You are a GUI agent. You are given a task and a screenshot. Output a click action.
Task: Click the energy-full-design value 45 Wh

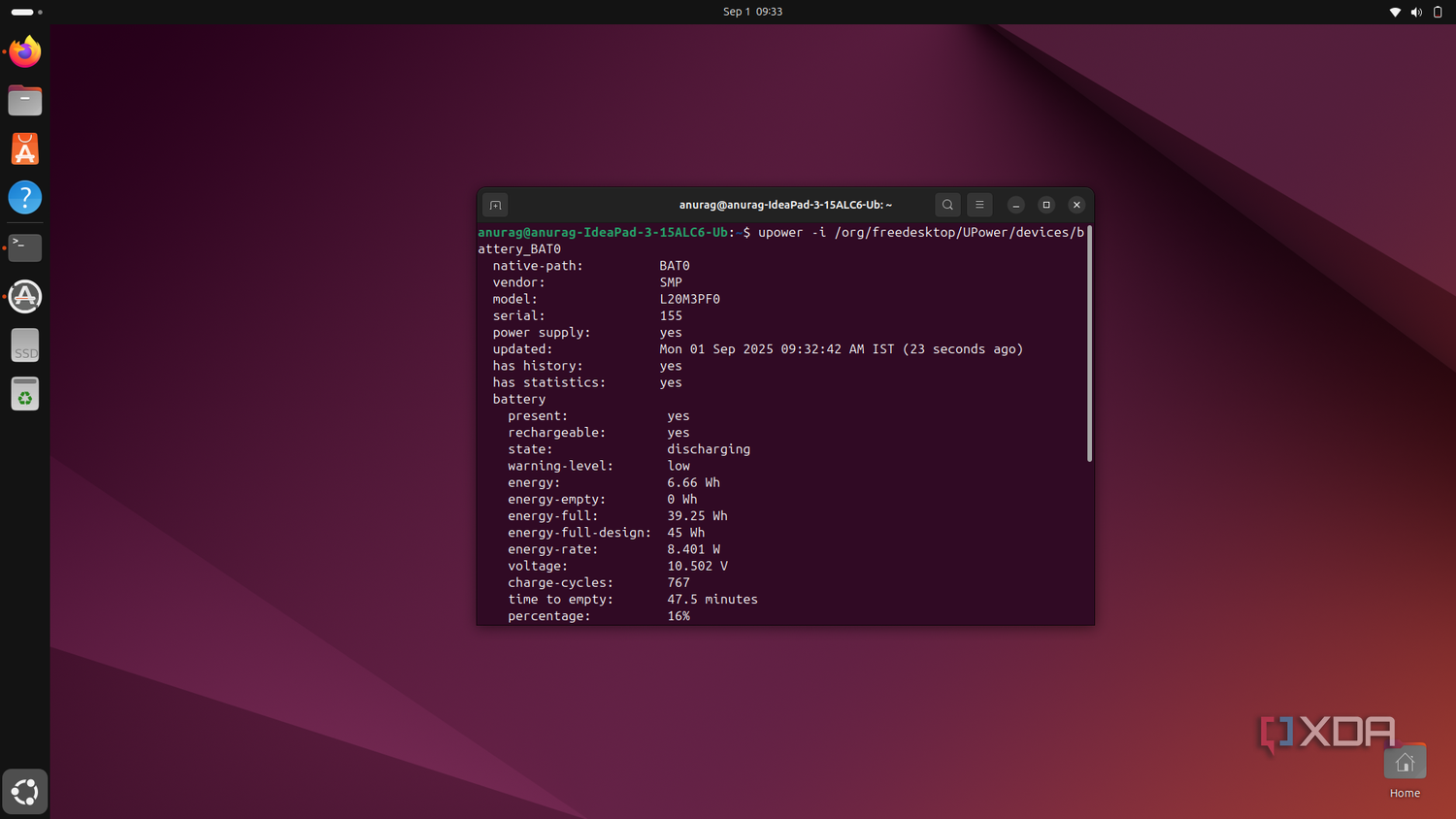(x=686, y=533)
